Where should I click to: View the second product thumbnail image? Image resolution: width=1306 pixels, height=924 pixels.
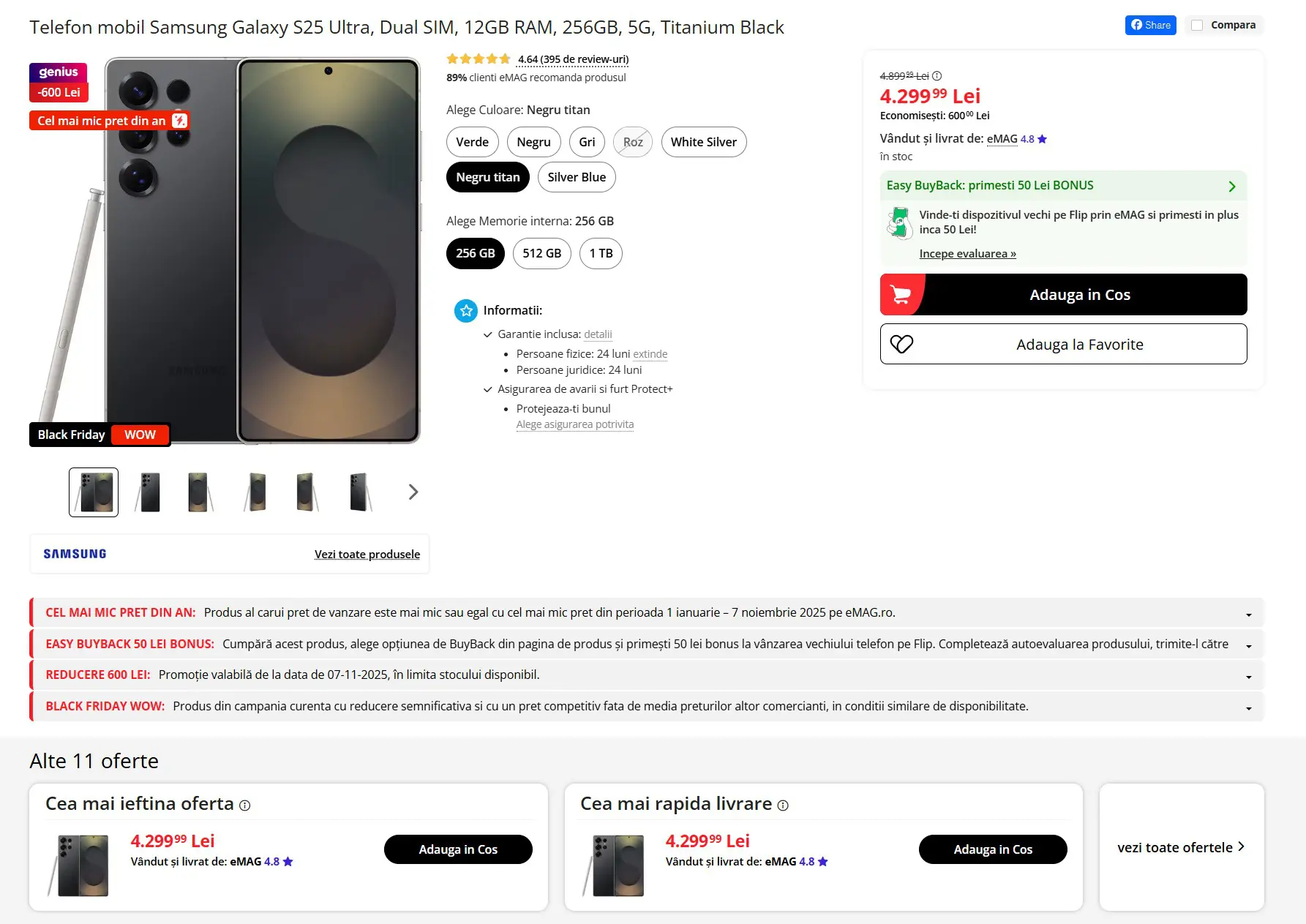click(x=150, y=492)
